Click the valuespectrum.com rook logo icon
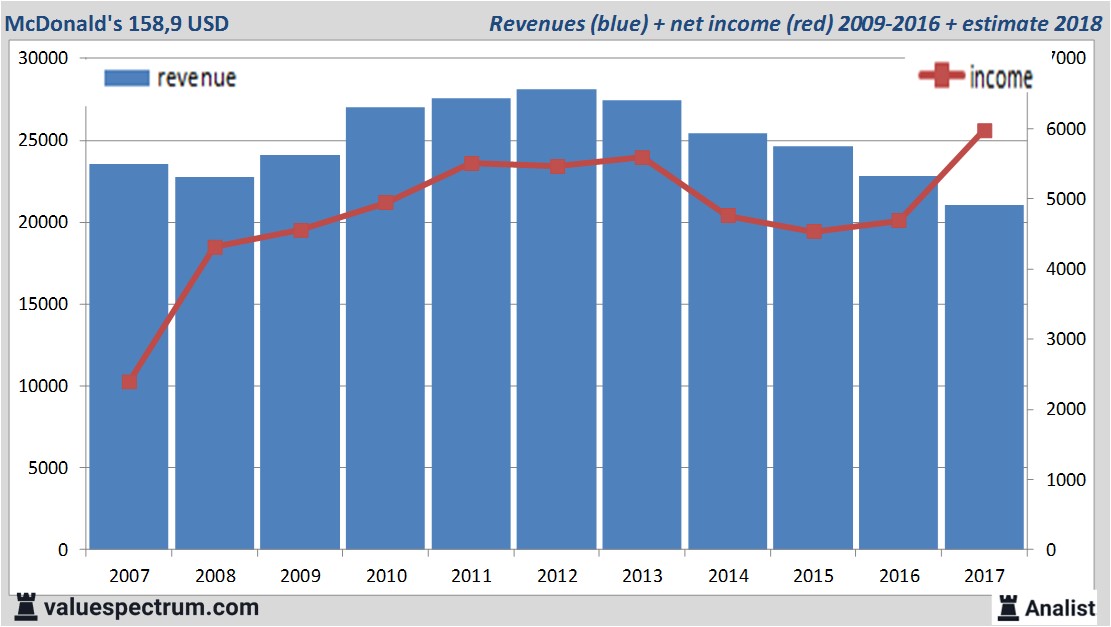The width and height of the screenshot is (1111, 627). pyautogui.click(x=26, y=607)
